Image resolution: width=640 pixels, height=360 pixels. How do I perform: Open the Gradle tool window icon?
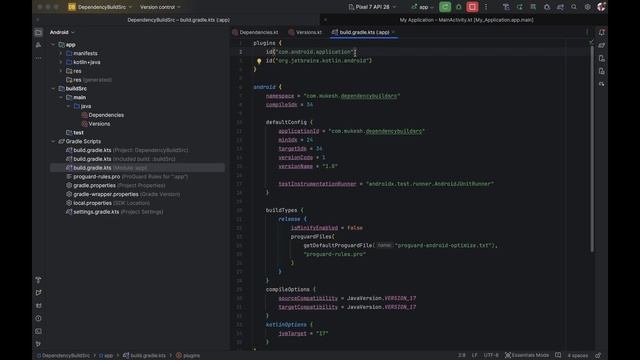[602, 45]
